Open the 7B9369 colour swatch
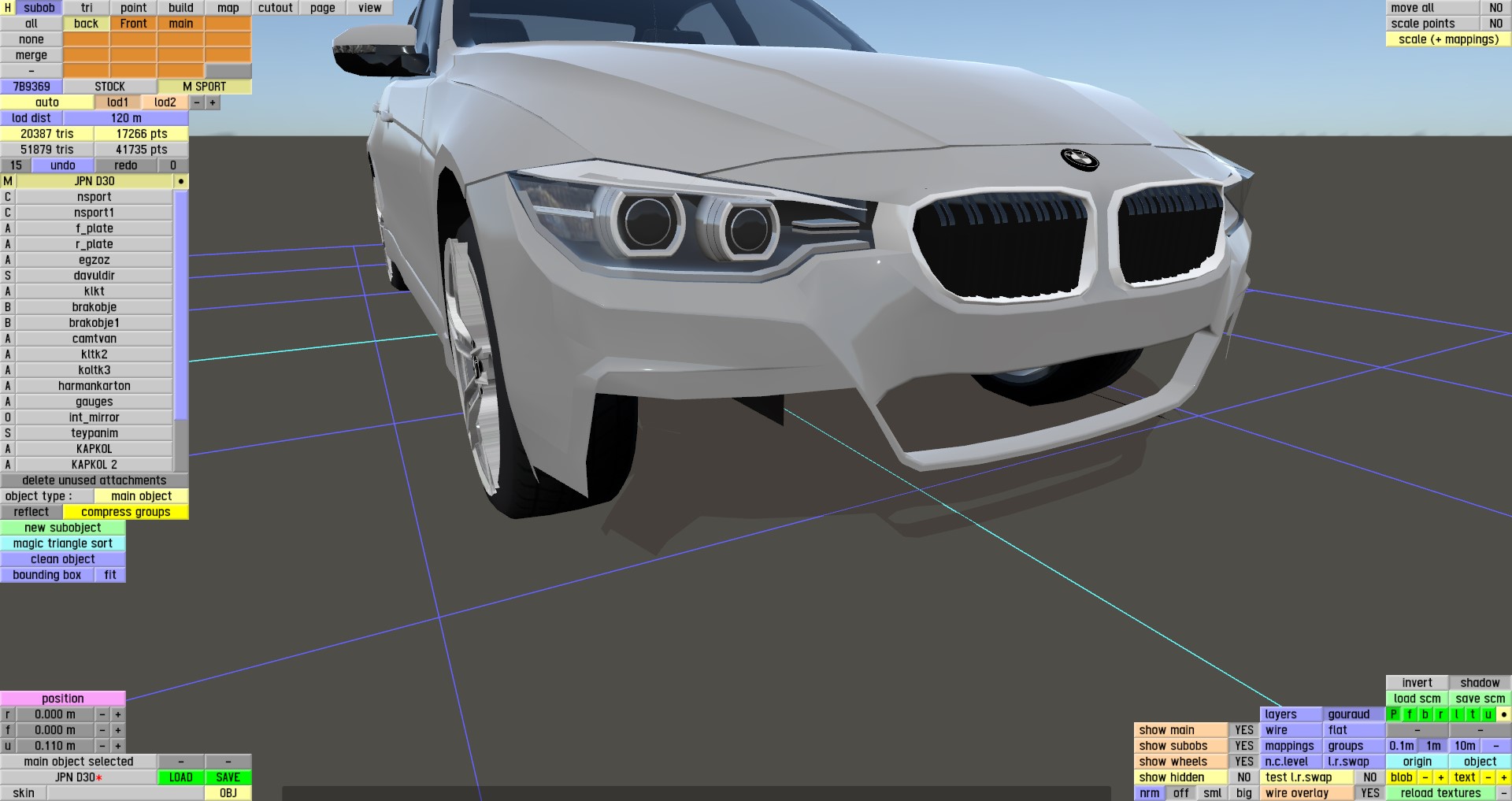Image resolution: width=1512 pixels, height=801 pixels. tap(31, 87)
